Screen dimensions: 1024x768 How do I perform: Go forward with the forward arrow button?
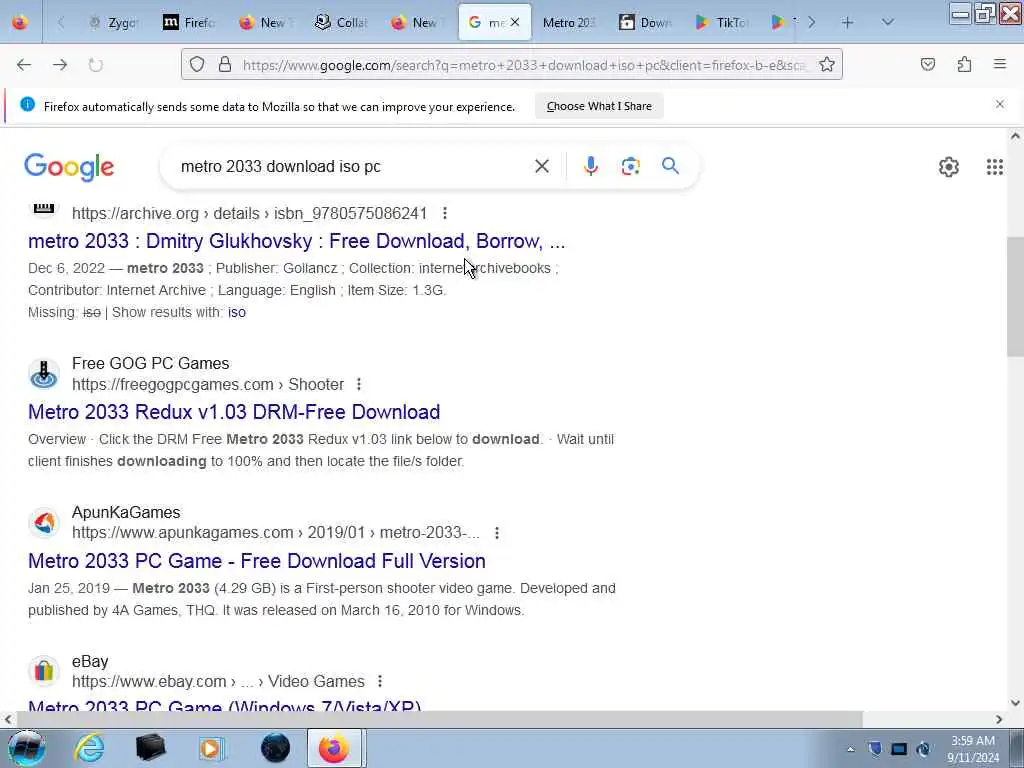(x=60, y=65)
